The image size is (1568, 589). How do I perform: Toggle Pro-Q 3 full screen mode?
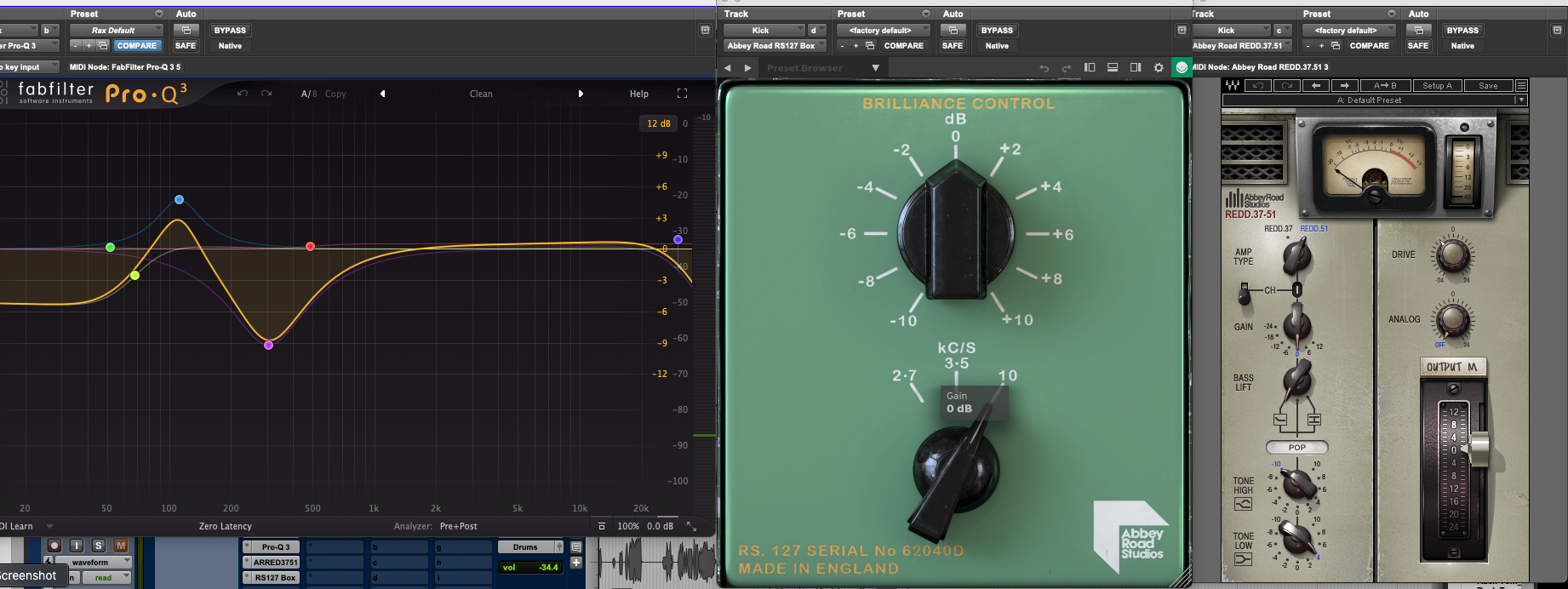pos(682,94)
